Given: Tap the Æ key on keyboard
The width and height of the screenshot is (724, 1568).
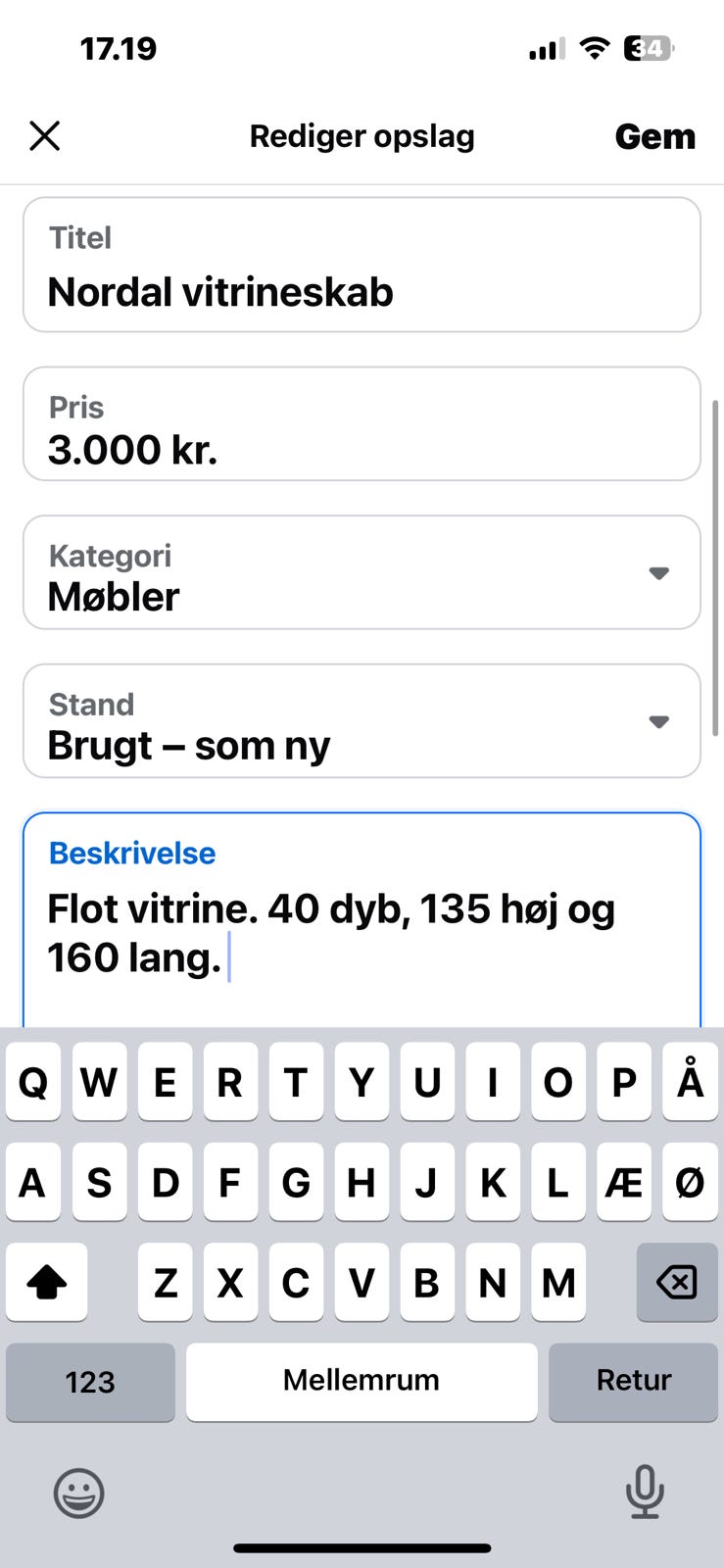Looking at the screenshot, I should (623, 1183).
